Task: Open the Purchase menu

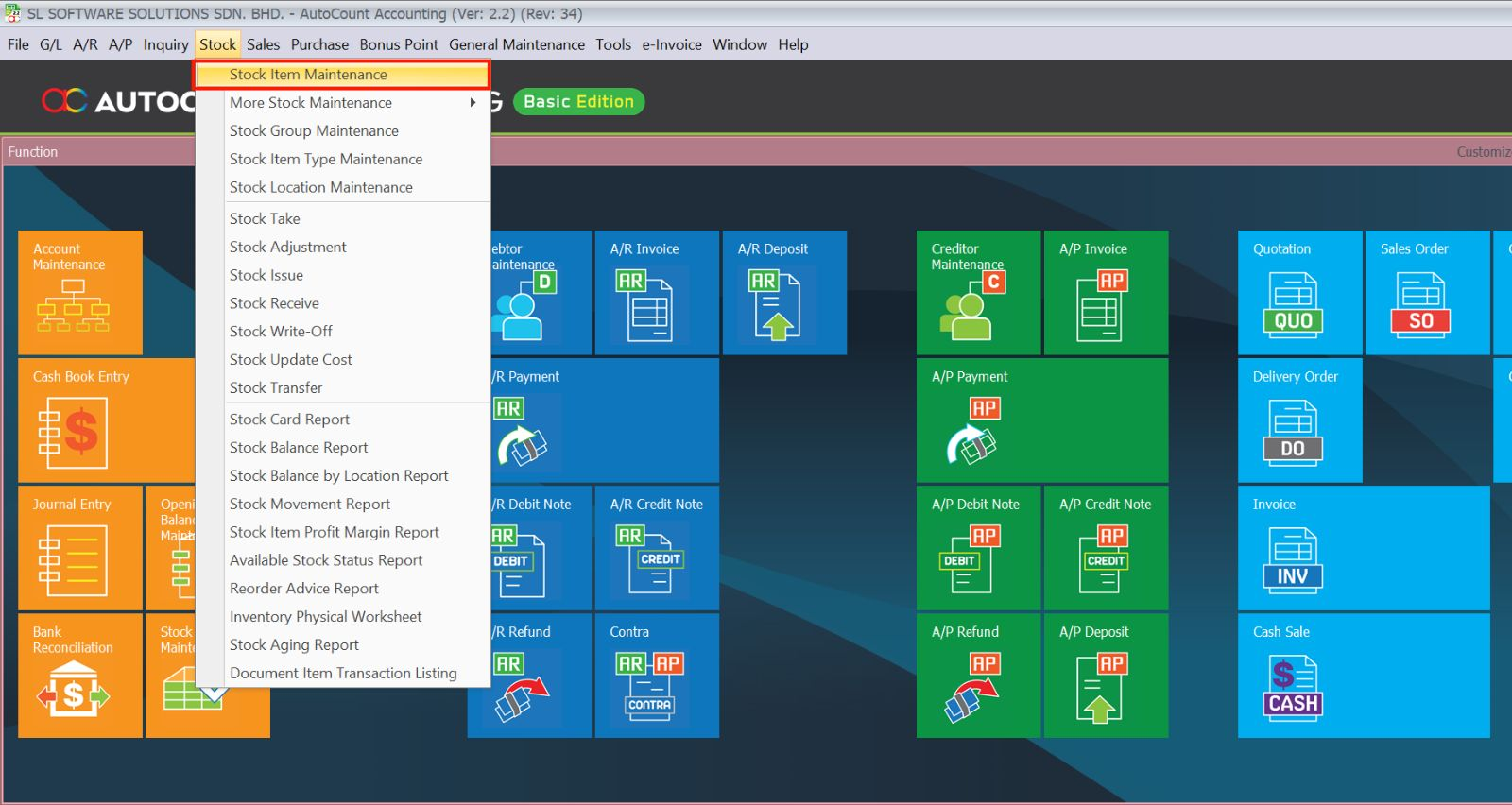Action: (319, 44)
